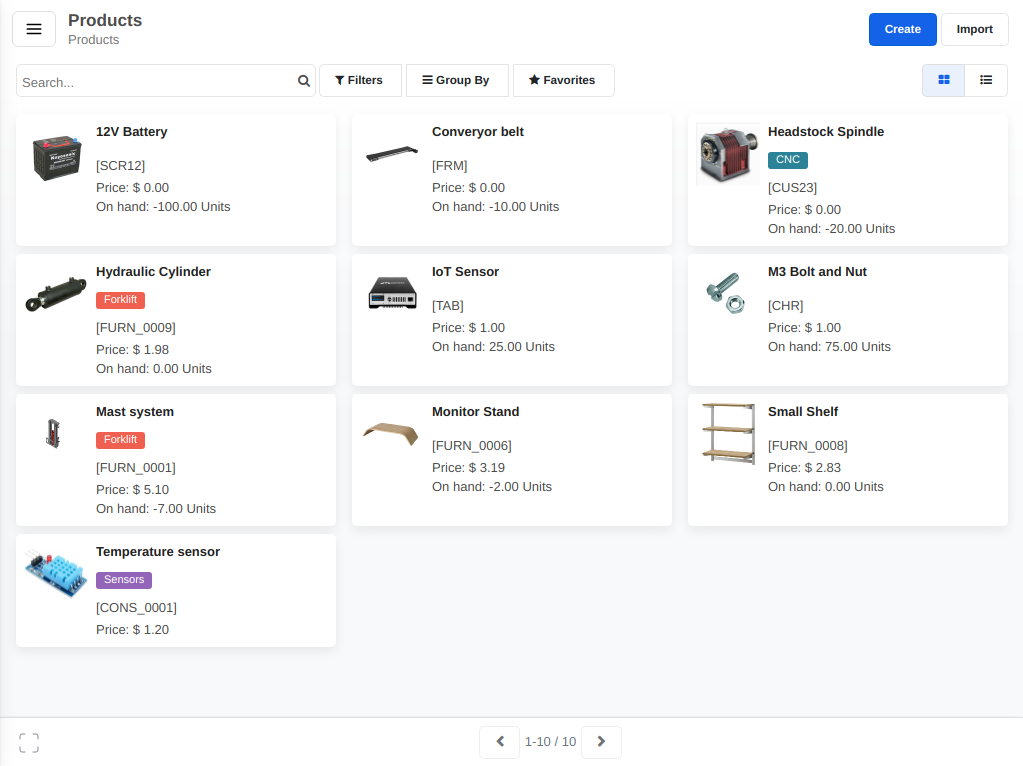Open the M3 Bolt and Nut card
Viewport: 1023px width, 766px height.
(847, 320)
